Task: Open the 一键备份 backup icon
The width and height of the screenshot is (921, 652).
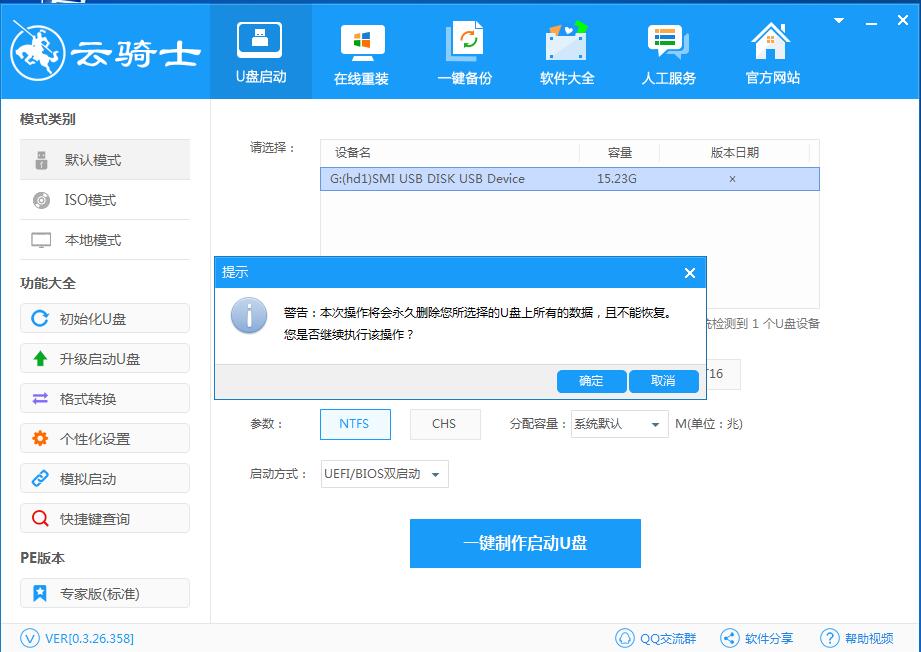Action: coord(465,41)
